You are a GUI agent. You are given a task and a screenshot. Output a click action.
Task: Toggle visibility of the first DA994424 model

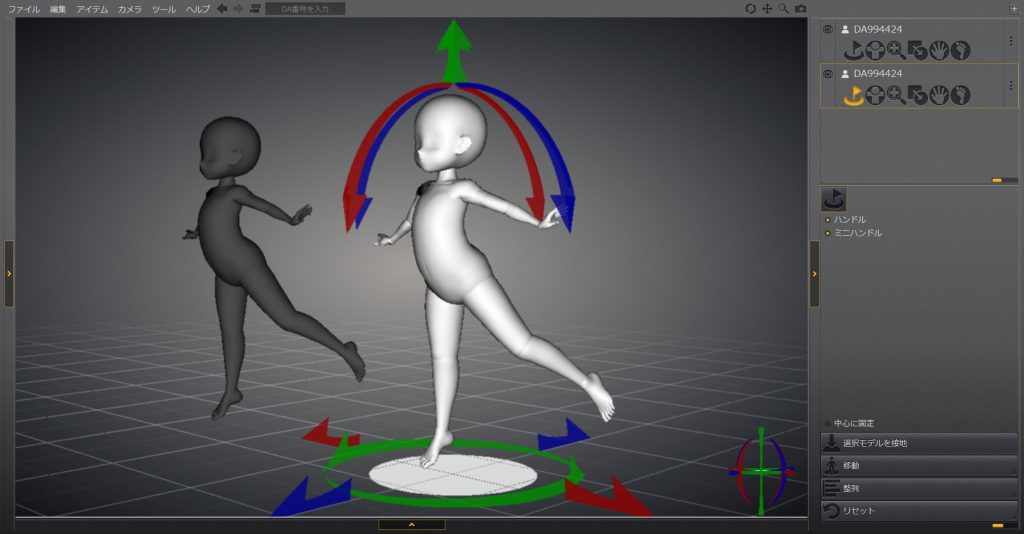pos(827,30)
